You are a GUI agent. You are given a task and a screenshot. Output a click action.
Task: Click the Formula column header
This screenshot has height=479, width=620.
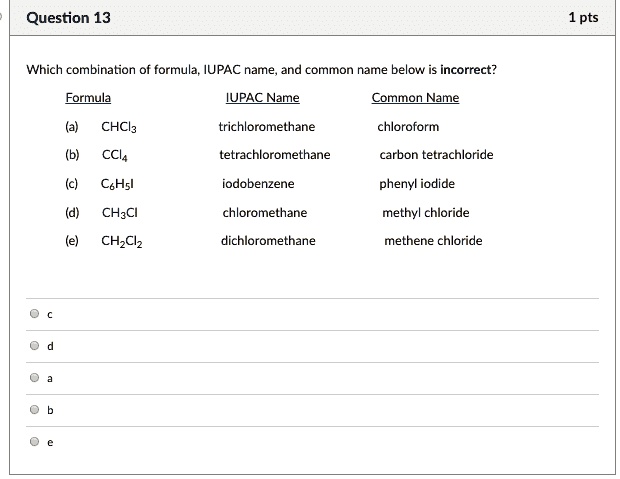pyautogui.click(x=88, y=98)
